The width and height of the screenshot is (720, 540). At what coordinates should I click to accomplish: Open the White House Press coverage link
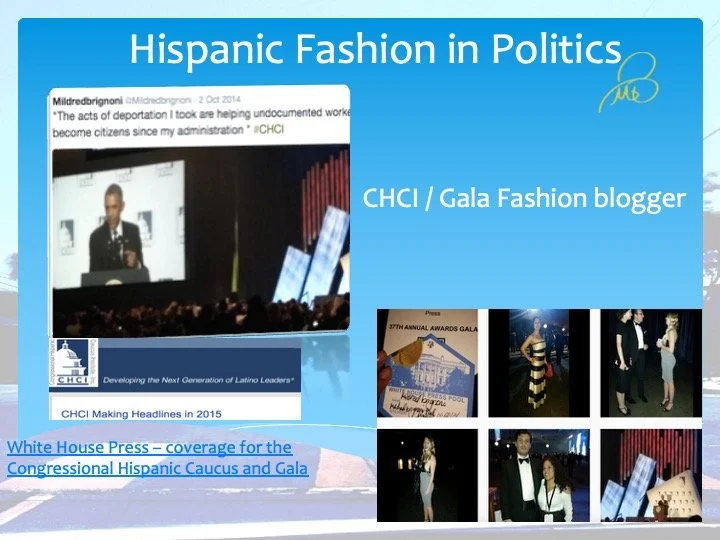(x=157, y=458)
